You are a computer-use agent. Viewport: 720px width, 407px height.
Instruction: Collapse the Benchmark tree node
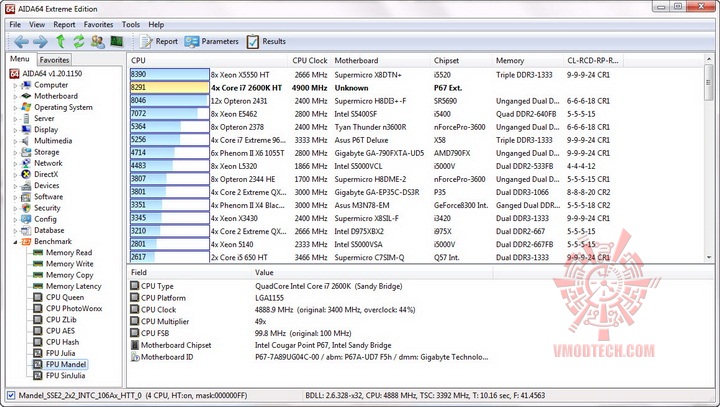[x=15, y=242]
